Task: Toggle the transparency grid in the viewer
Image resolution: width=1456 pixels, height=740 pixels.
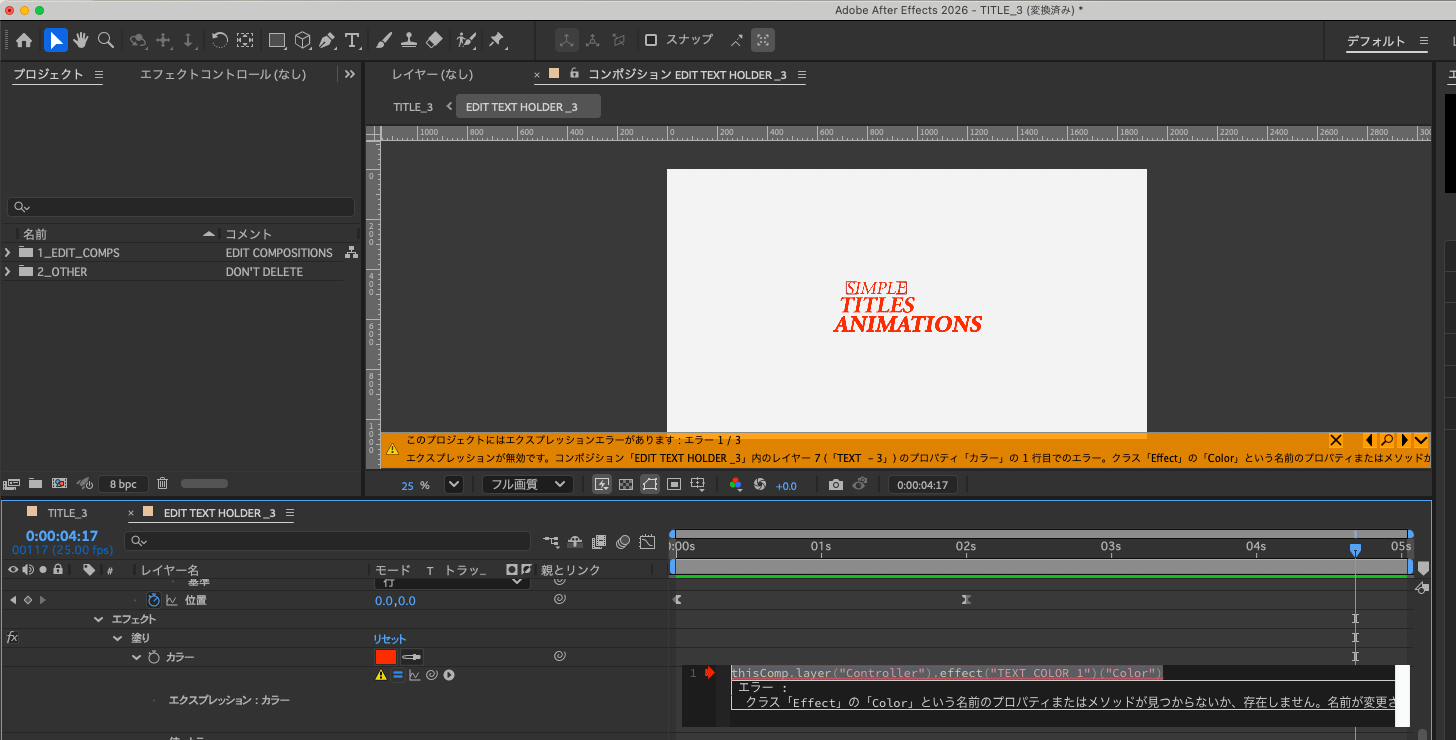Action: [625, 485]
